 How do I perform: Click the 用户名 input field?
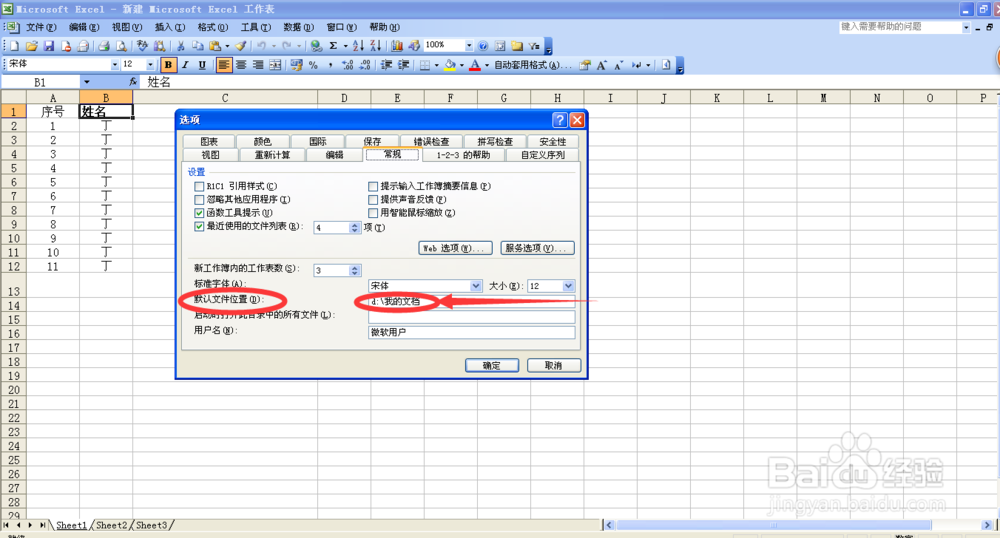tap(472, 332)
